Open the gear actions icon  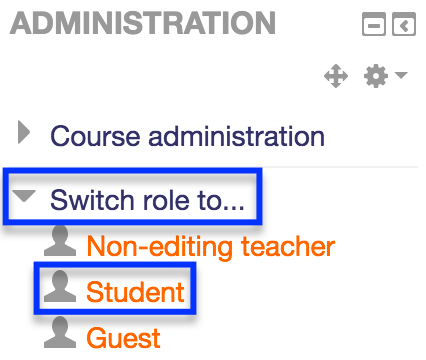pyautogui.click(x=376, y=76)
